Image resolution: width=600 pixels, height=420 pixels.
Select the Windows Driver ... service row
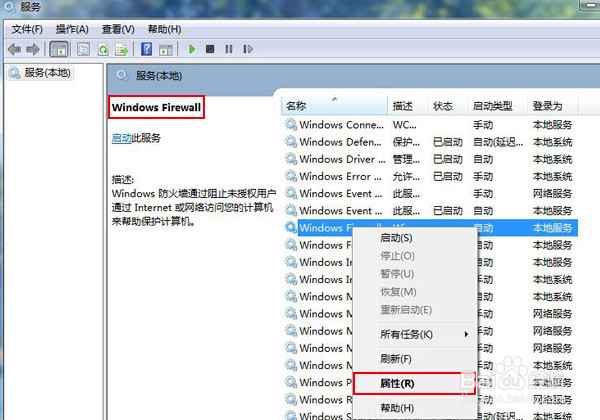(430, 159)
